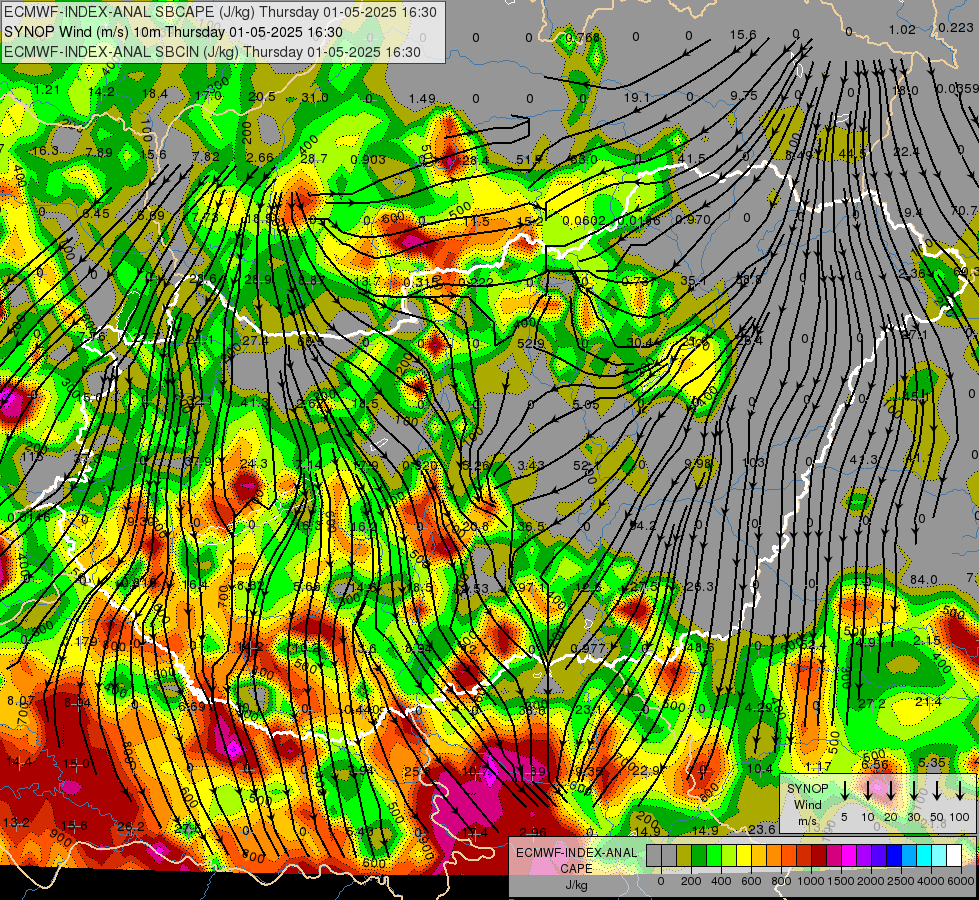Viewport: 979px width, 900px height.
Task: Pick the dark red swatch in the CAPE legend
Action: click(x=819, y=855)
